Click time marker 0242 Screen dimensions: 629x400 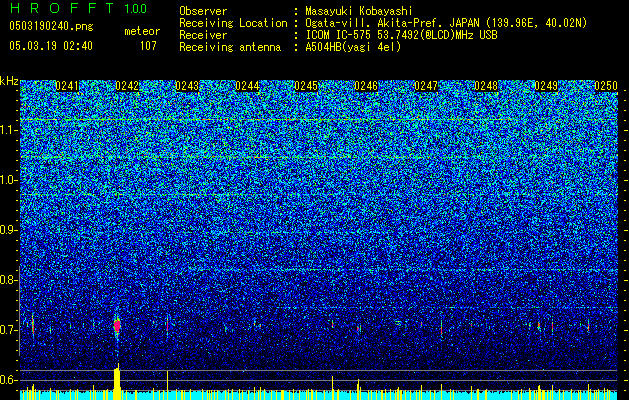point(127,86)
